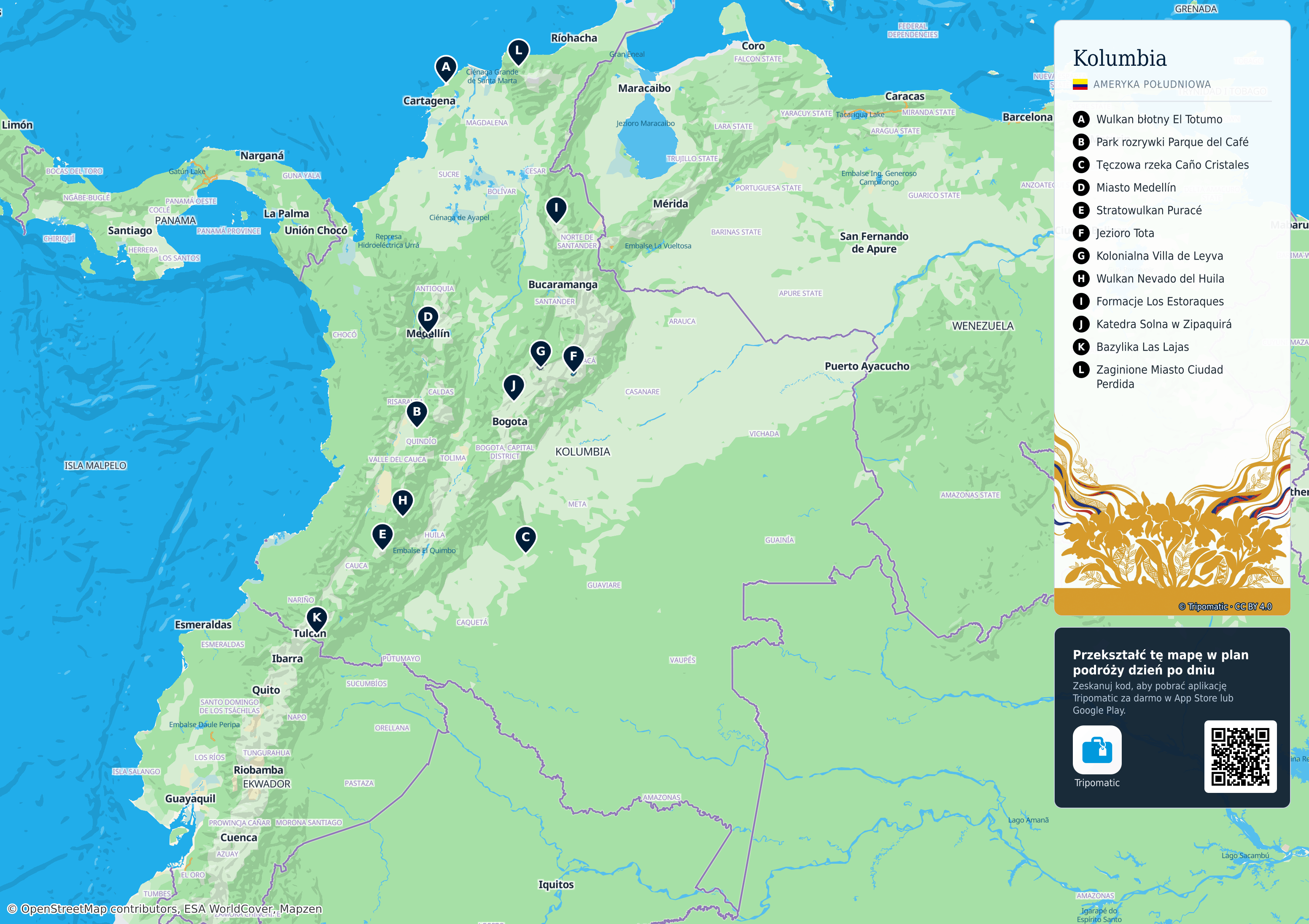Click legend badge A for El Totumo
Image resolution: width=1309 pixels, height=924 pixels.
click(x=1081, y=119)
